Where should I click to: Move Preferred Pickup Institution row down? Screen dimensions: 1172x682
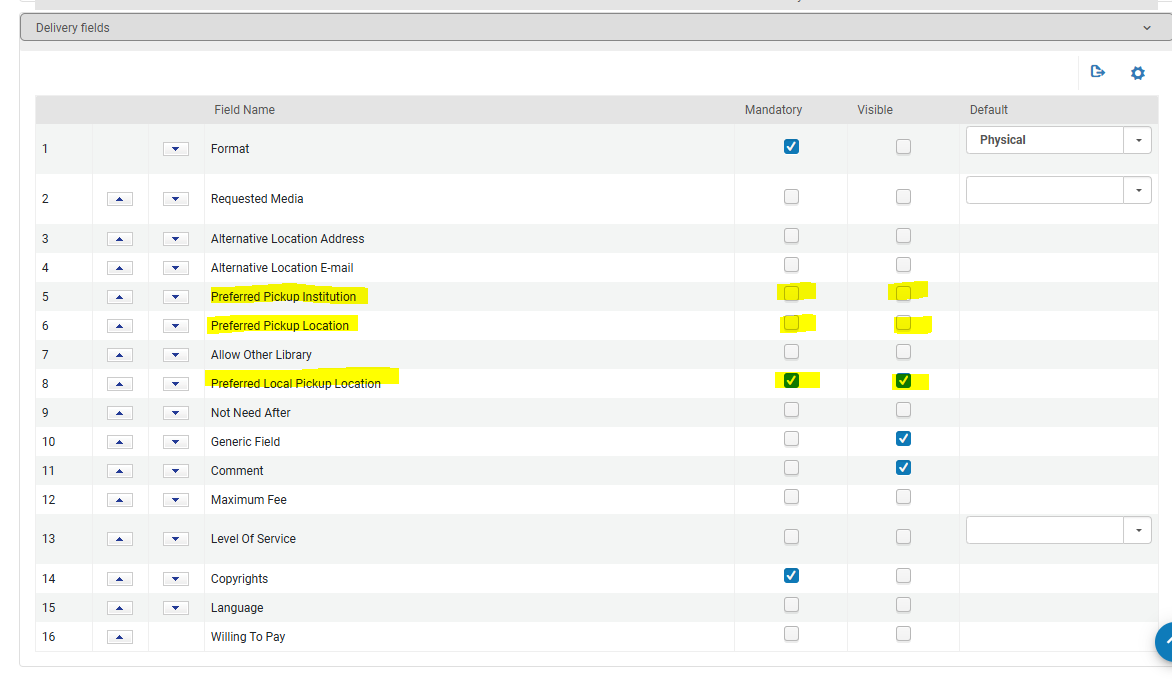click(176, 297)
